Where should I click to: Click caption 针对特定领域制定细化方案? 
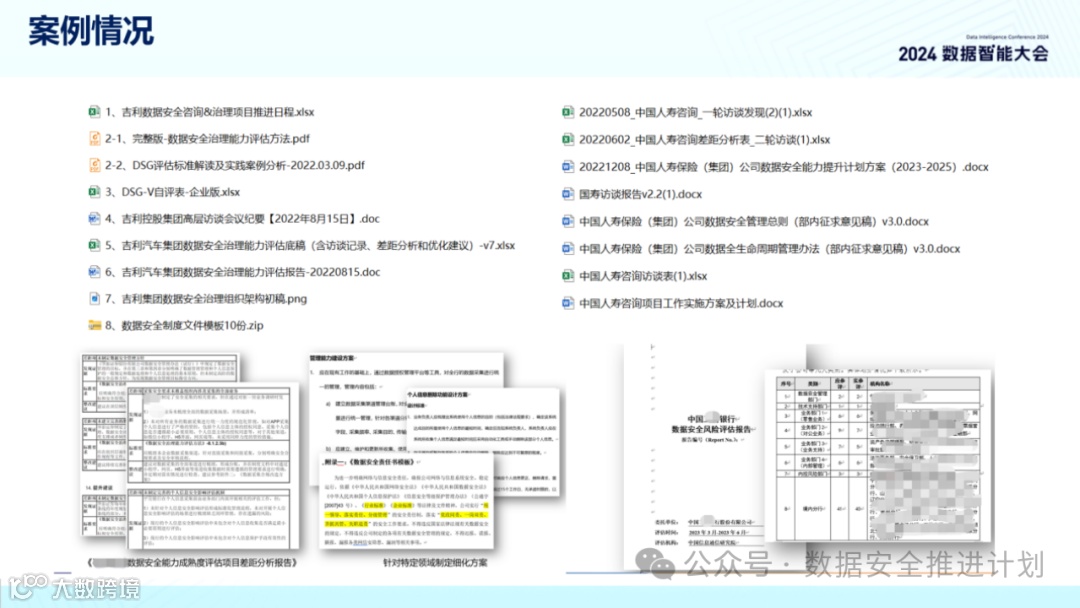[435, 563]
